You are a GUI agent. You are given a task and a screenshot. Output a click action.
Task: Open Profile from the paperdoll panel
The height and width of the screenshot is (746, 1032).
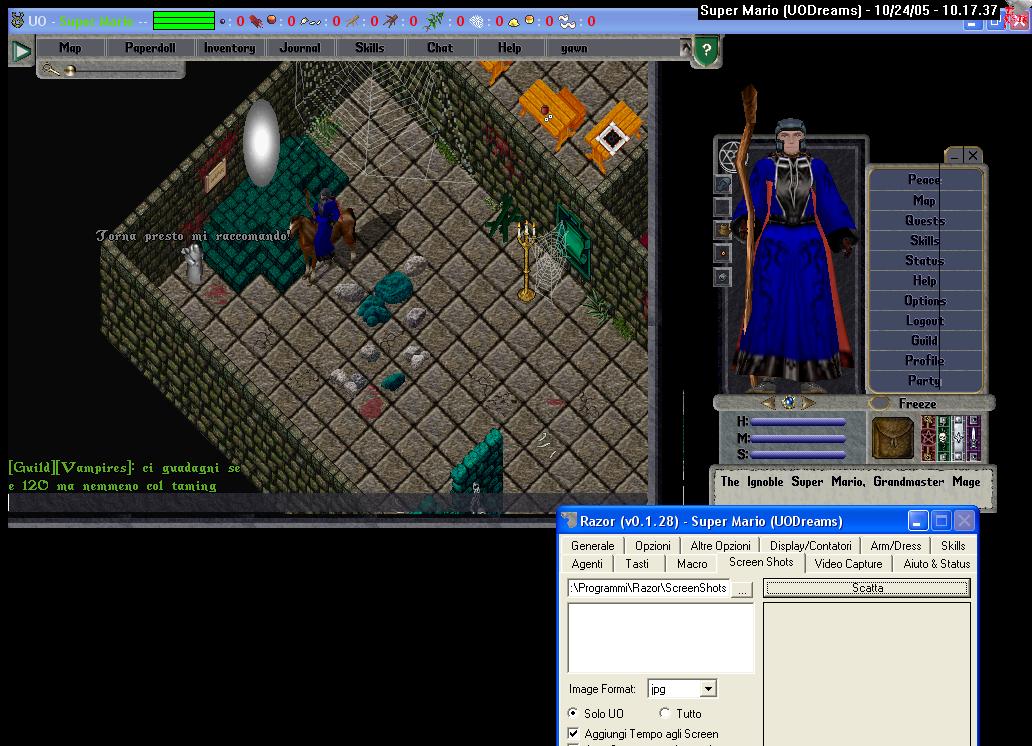pyautogui.click(x=925, y=361)
